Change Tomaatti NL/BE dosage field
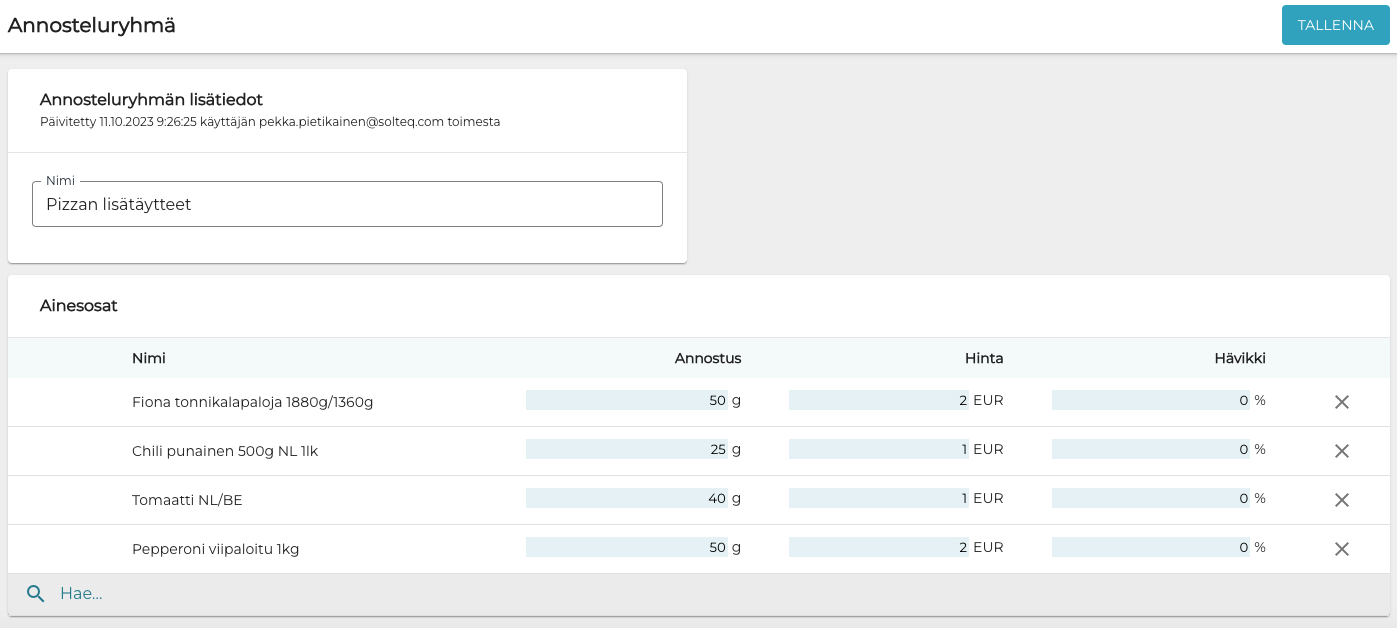1397x628 pixels. 627,499
